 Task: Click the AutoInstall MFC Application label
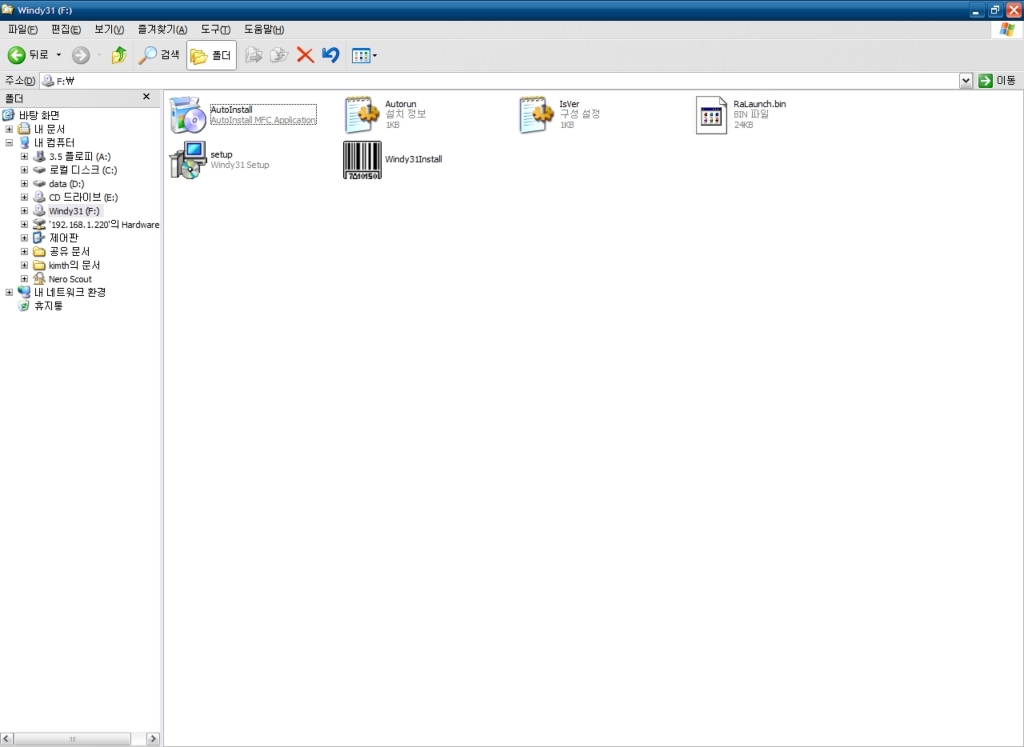[263, 120]
